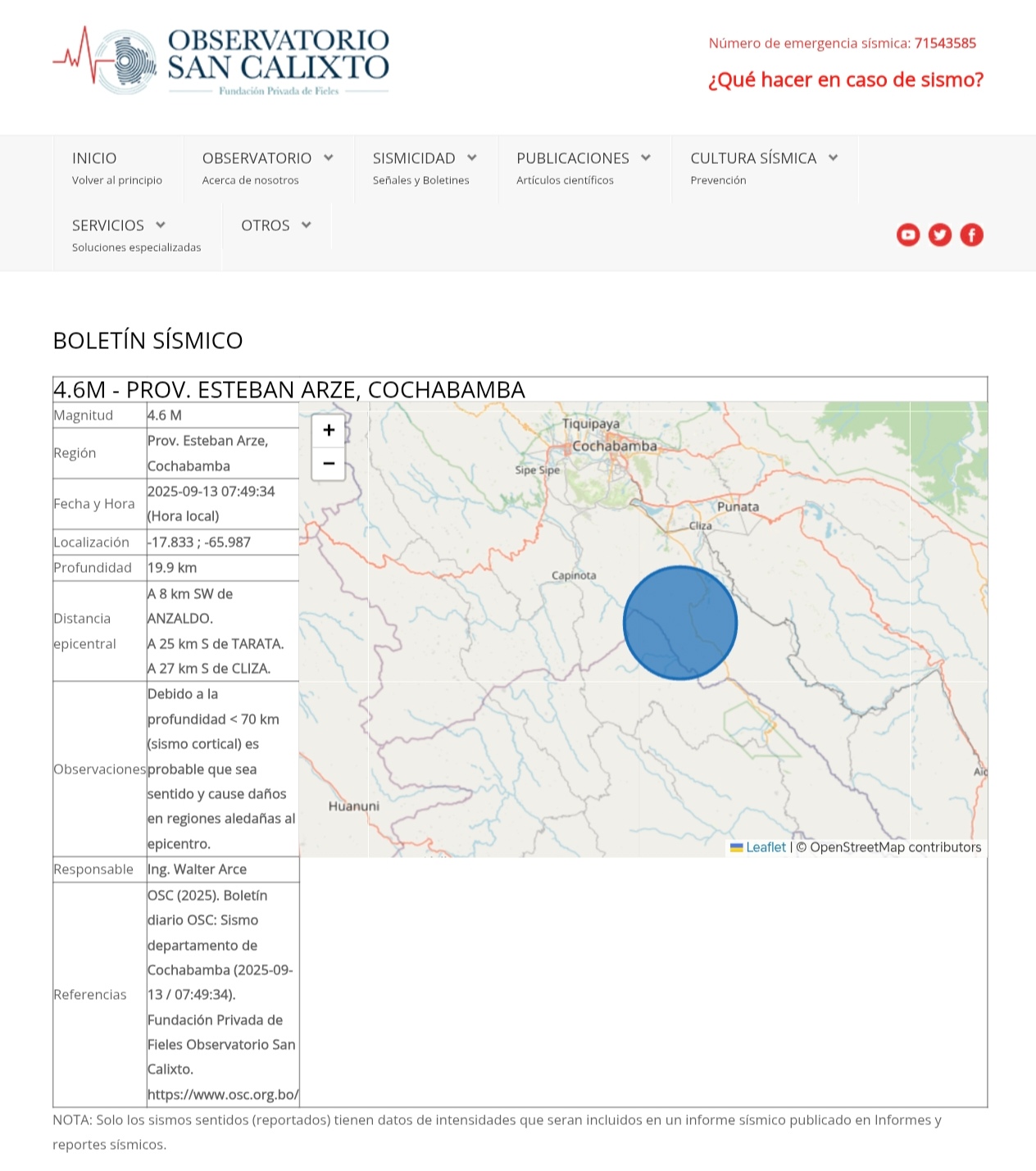The height and width of the screenshot is (1171, 1036).
Task: Open the Twitter profile icon
Action: click(940, 235)
